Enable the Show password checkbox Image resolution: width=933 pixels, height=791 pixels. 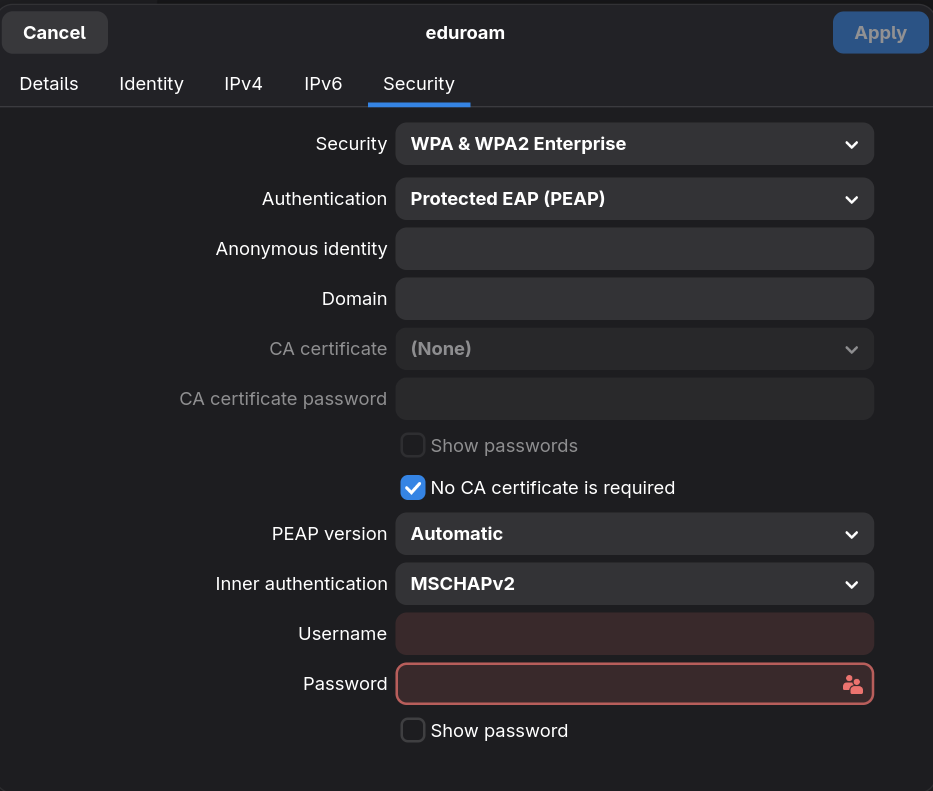(413, 730)
